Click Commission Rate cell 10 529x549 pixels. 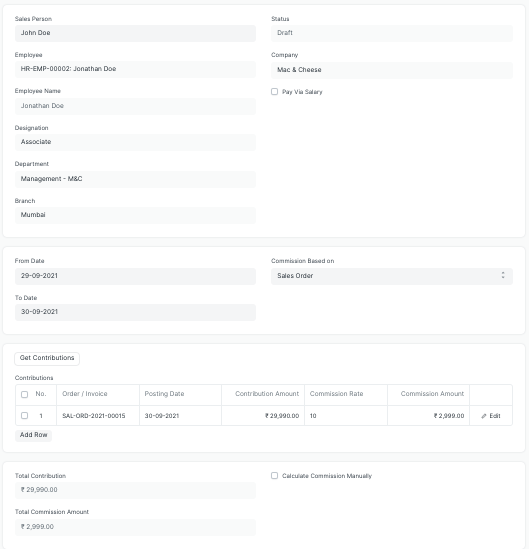346,416
